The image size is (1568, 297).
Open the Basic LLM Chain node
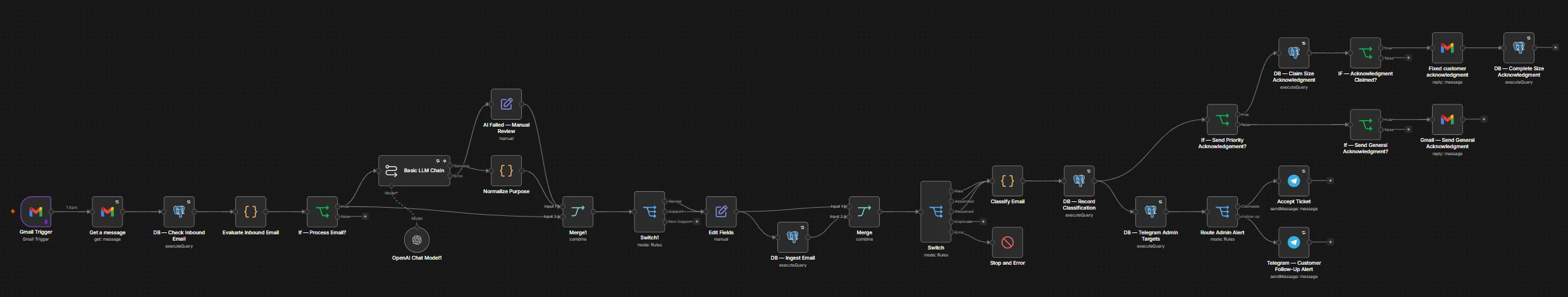[414, 171]
